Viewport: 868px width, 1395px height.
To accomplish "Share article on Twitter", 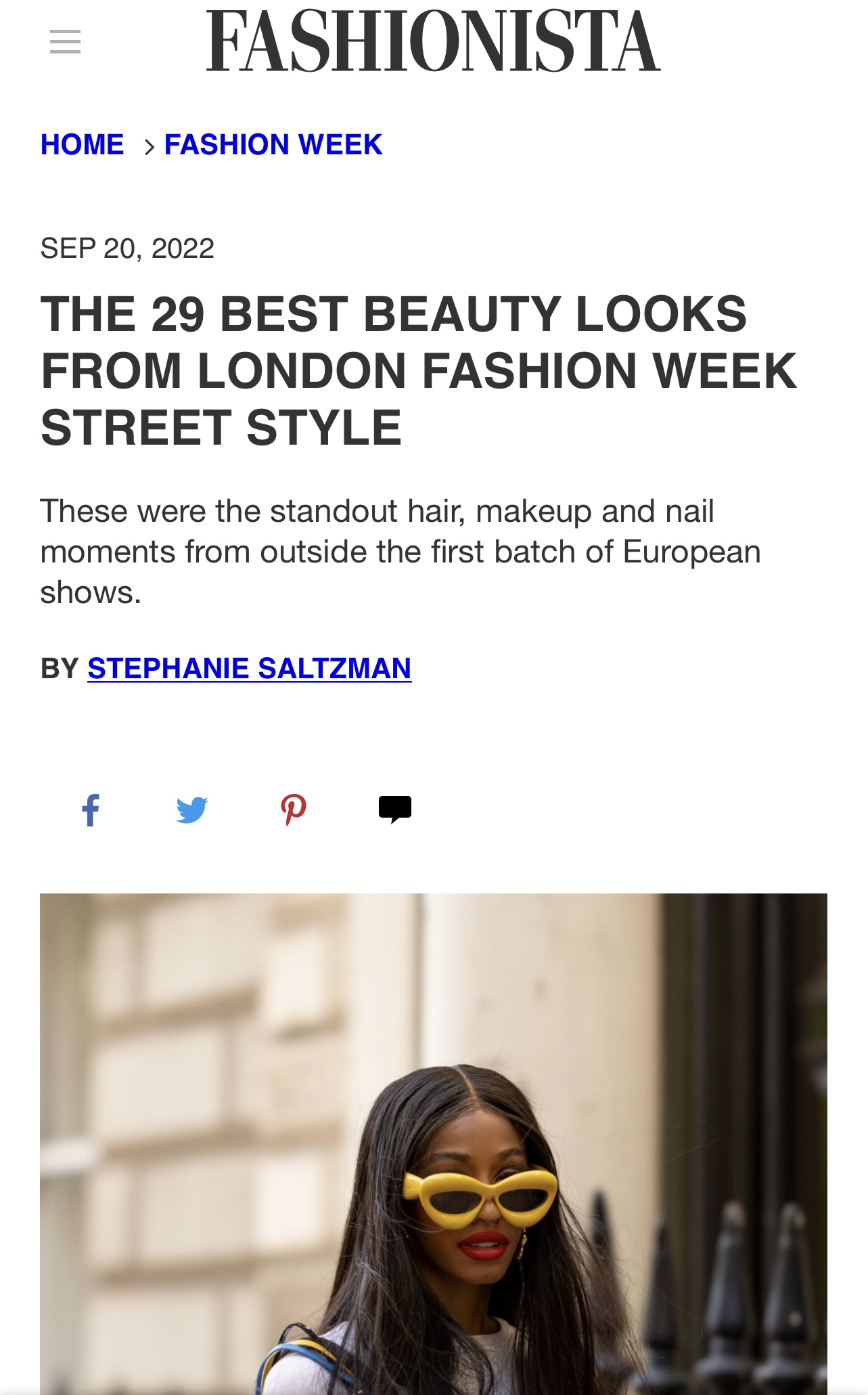I will (x=192, y=810).
